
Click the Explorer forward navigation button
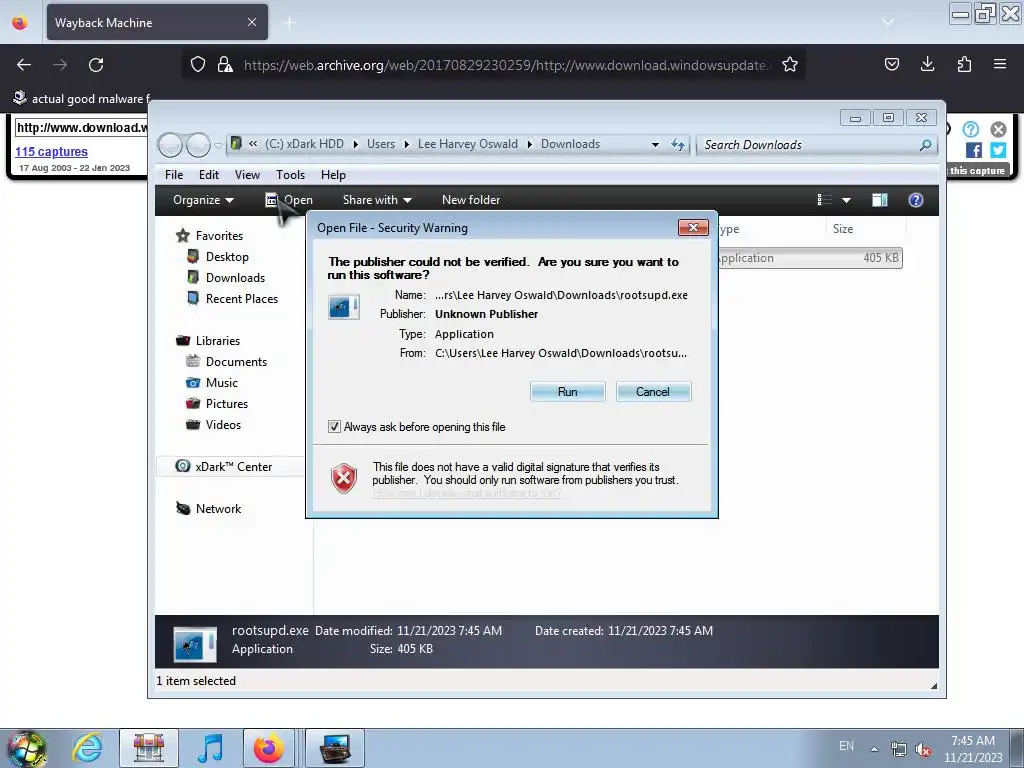pos(198,145)
